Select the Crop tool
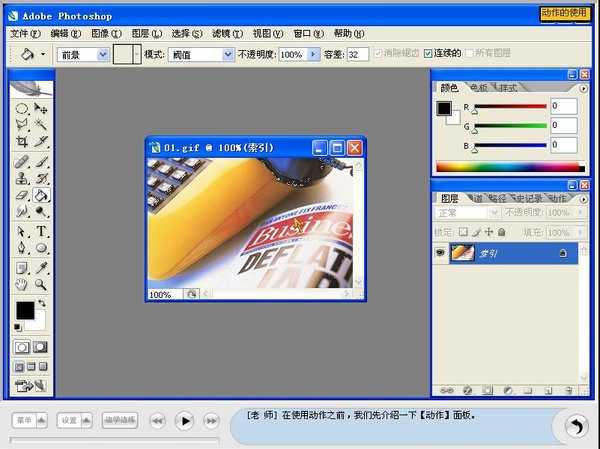This screenshot has width=600, height=449. [22, 142]
